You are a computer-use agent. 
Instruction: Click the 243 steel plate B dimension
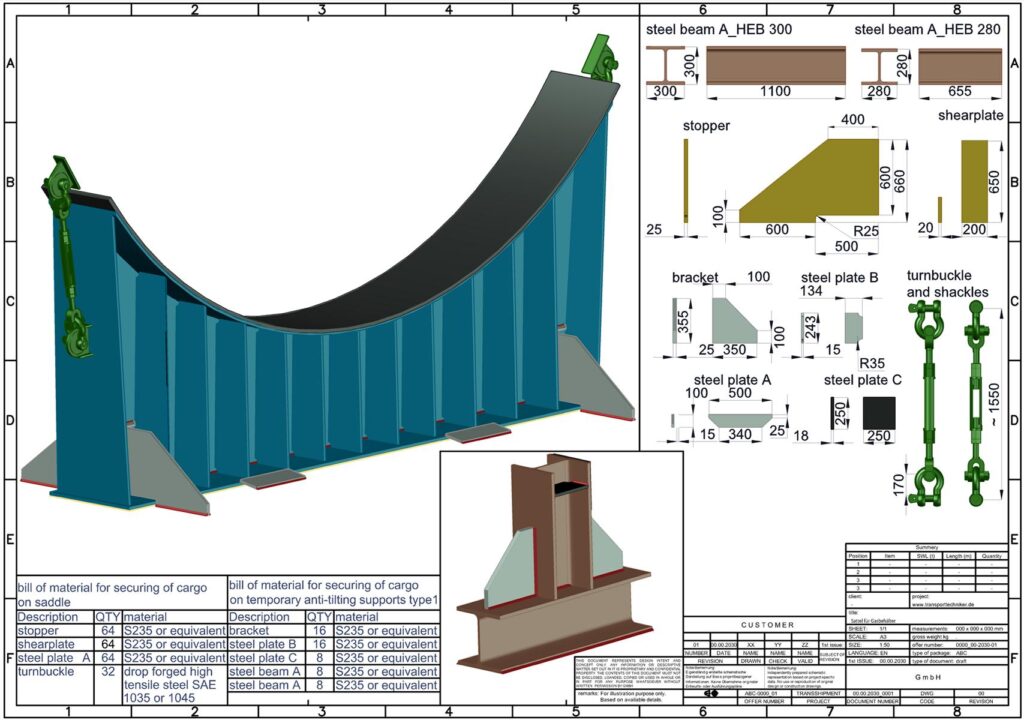click(x=811, y=326)
